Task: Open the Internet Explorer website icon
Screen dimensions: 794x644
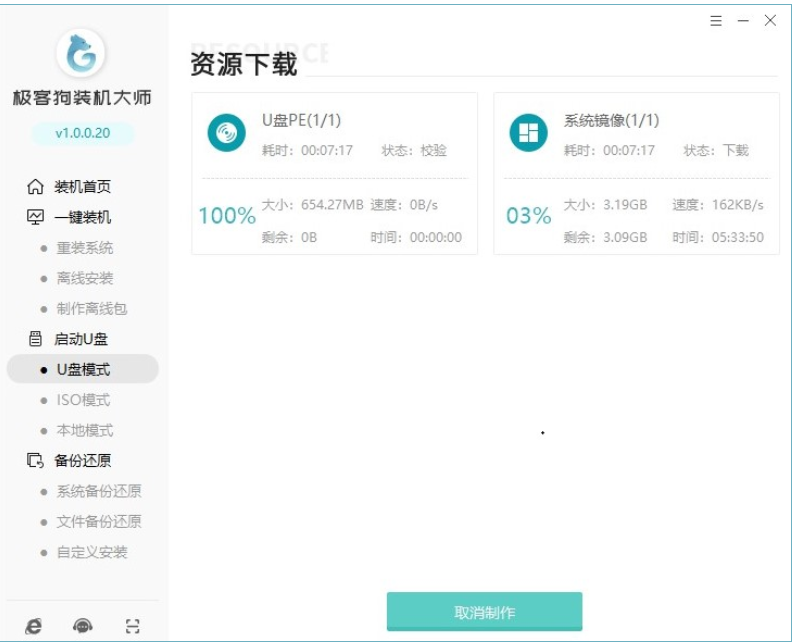Action: pos(33,626)
